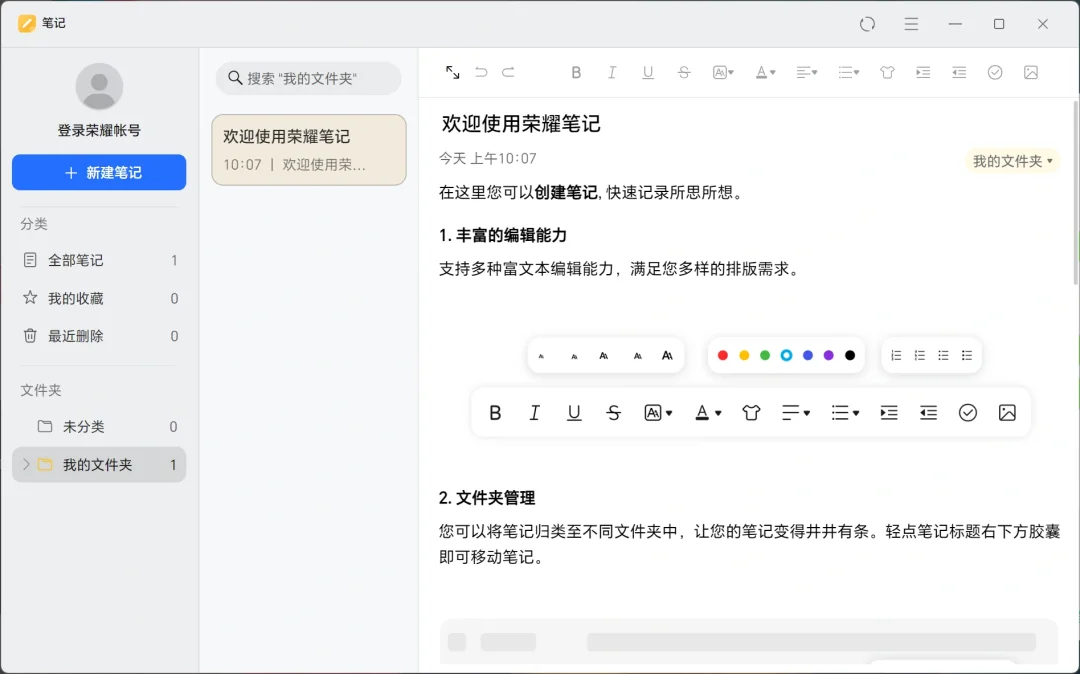
Task: Click the magnifier icon in search box
Action: 235,78
